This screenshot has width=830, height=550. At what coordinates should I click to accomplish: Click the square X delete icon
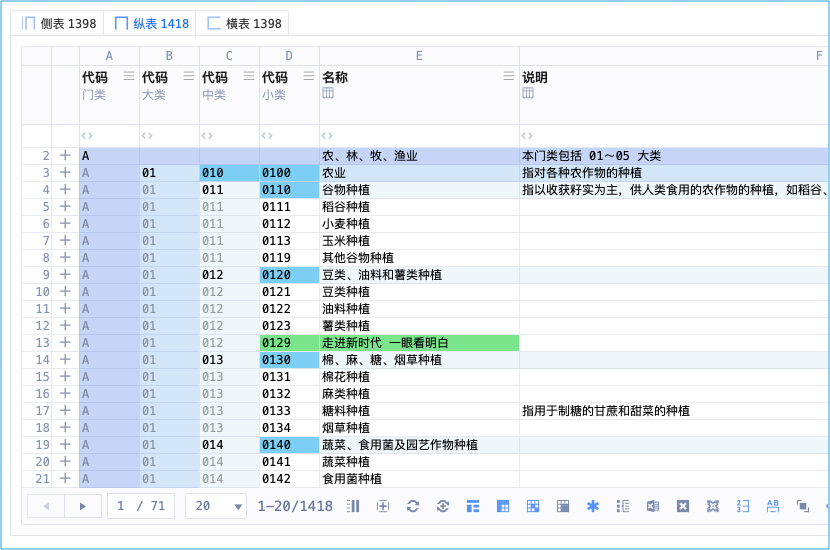683,506
